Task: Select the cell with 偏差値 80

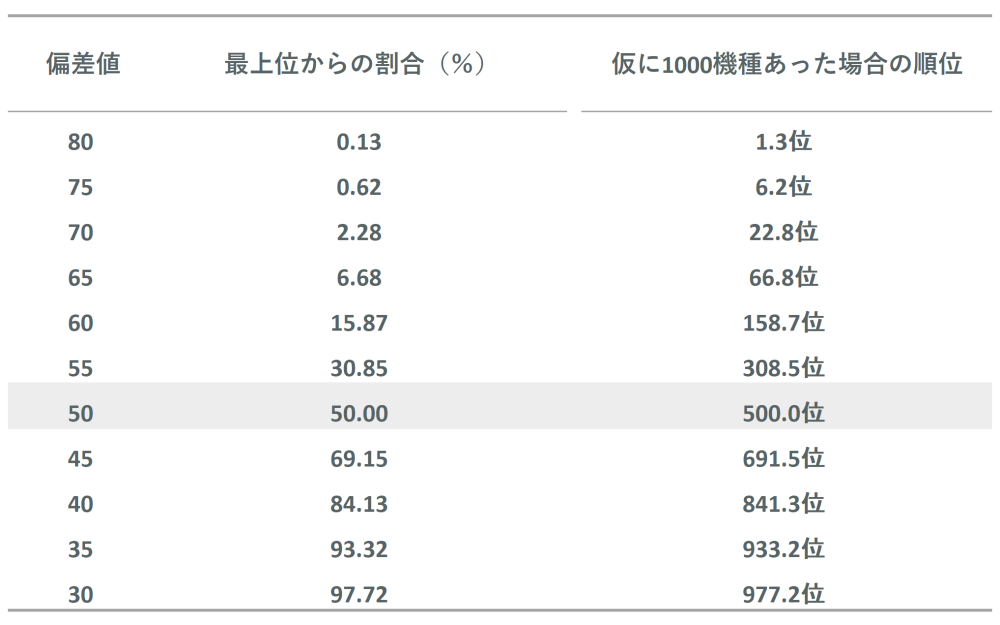Action: [81, 142]
